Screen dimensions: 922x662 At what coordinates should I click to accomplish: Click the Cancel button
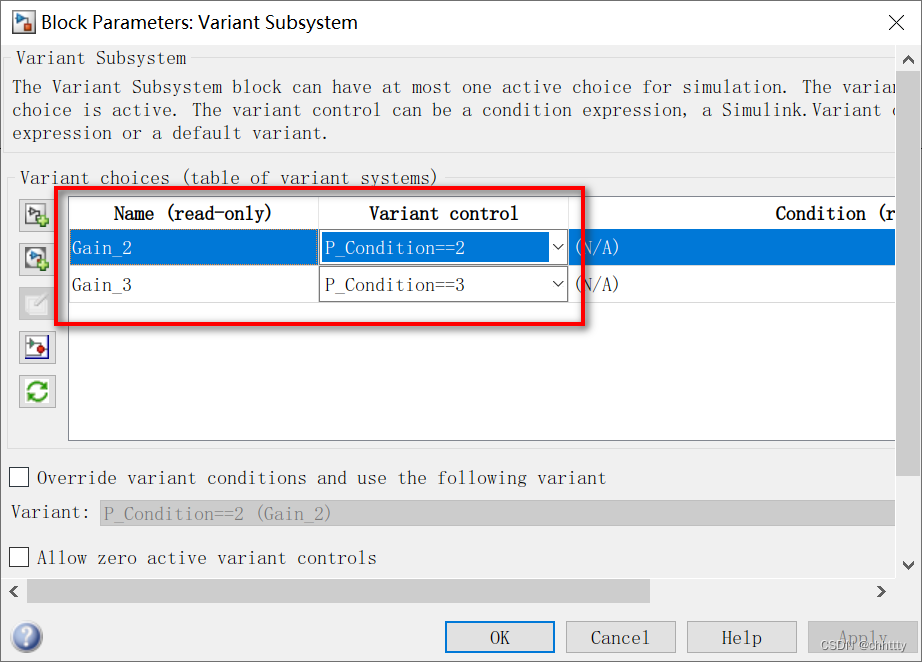[620, 637]
